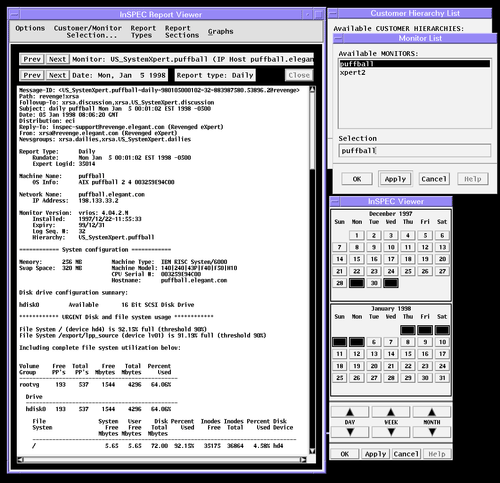Click scroll left arrow of report text
The width and height of the screenshot is (500, 483).
21,460
